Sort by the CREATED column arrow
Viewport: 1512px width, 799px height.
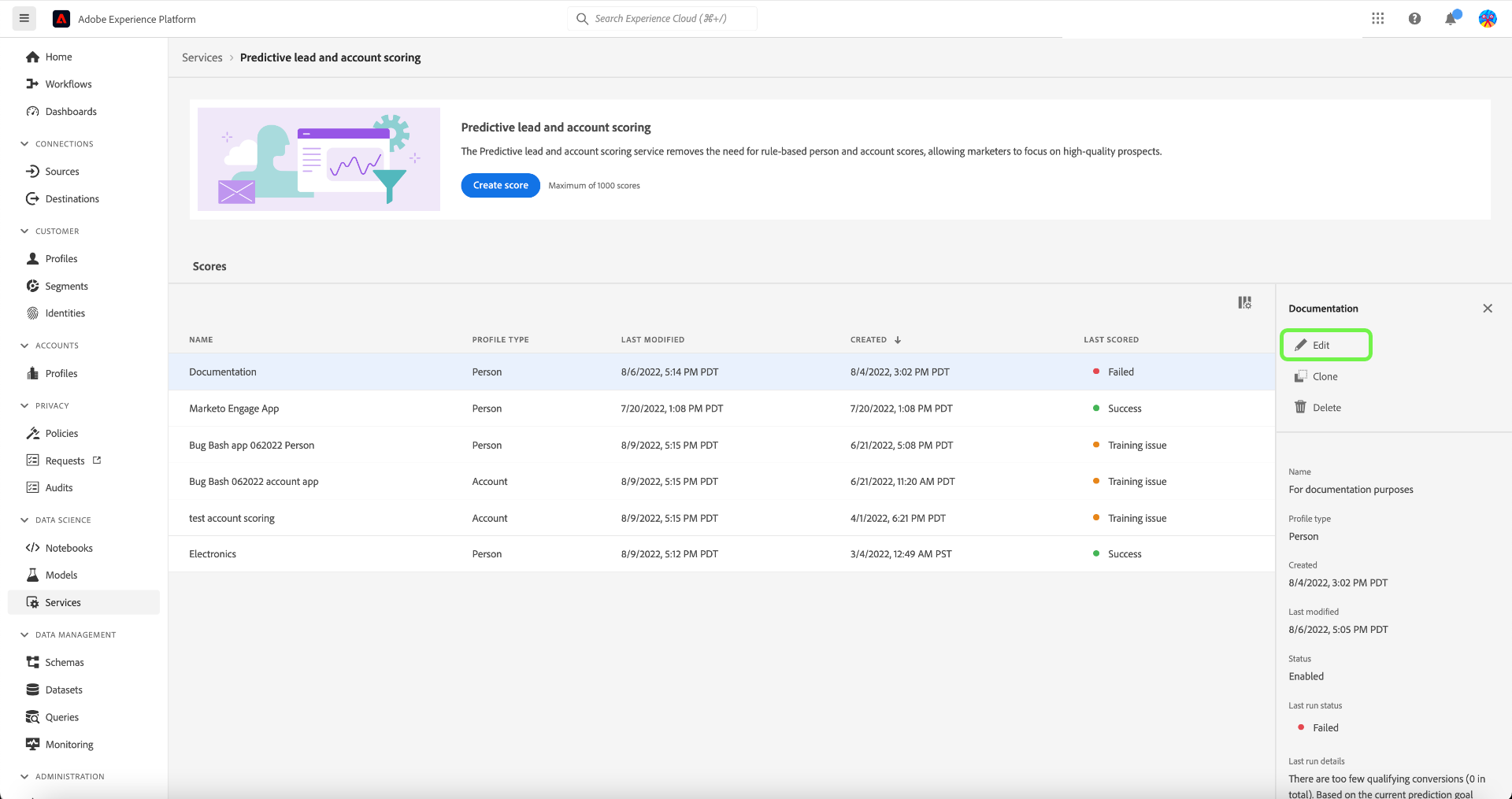898,340
